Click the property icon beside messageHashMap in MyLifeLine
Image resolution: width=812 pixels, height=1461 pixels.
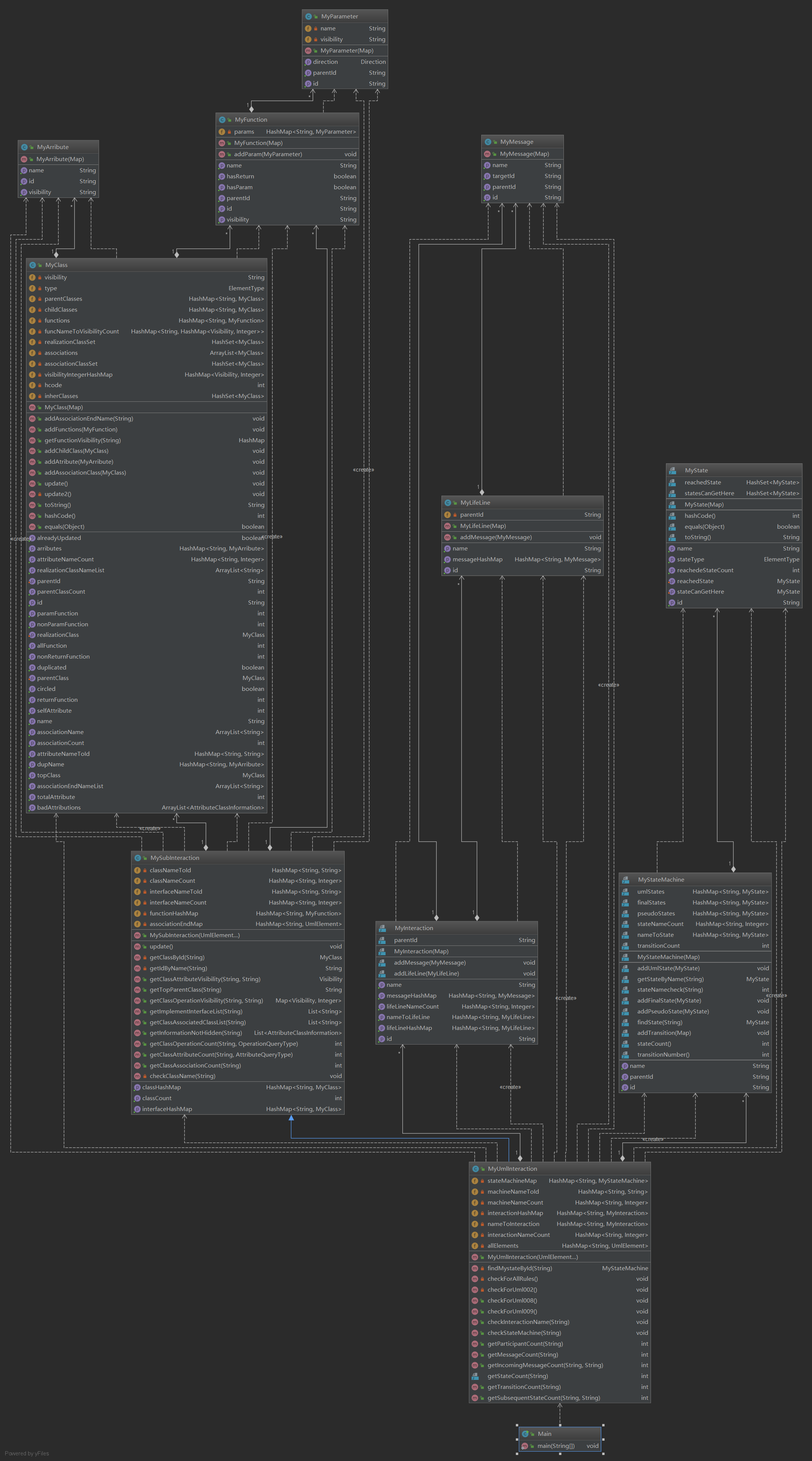[x=447, y=559]
